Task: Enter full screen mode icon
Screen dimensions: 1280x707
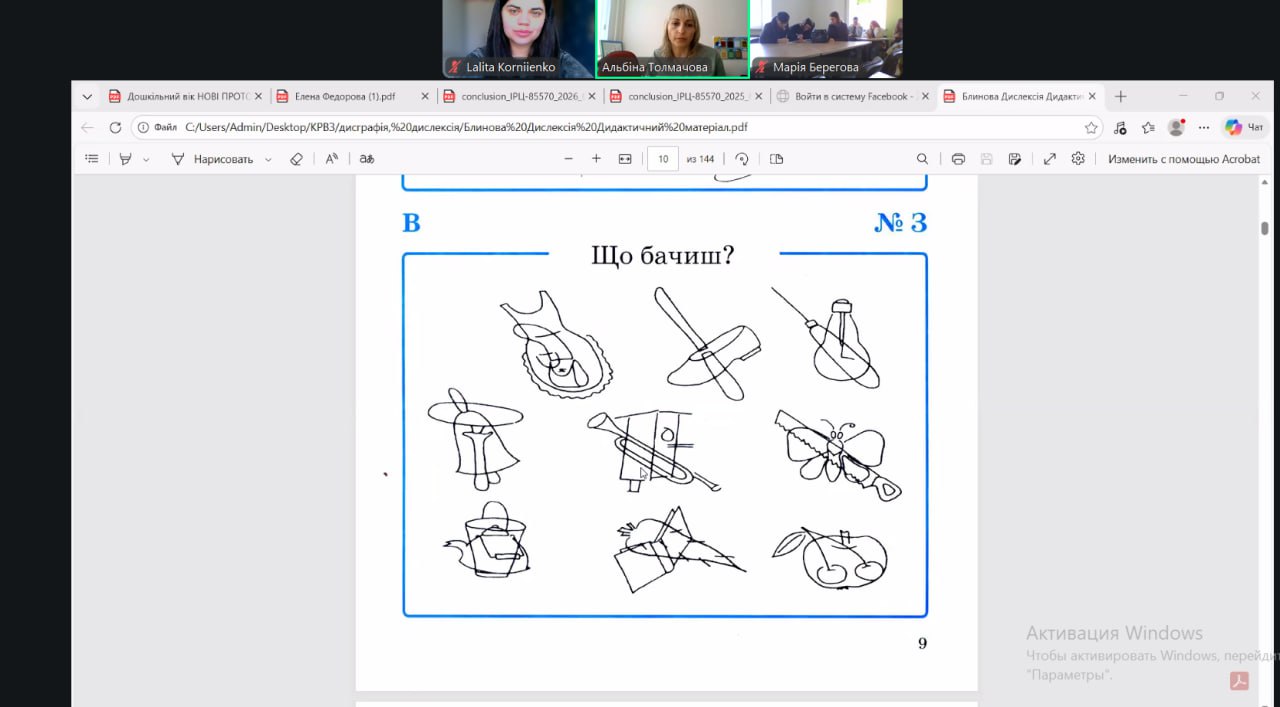Action: click(1050, 159)
